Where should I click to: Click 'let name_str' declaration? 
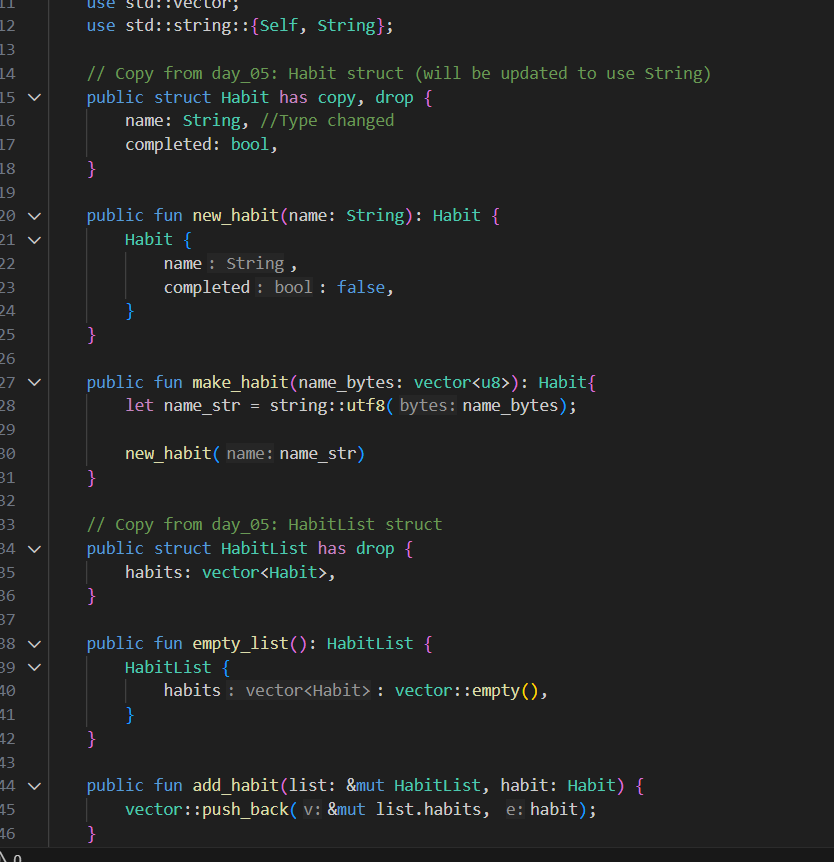[x=183, y=406]
